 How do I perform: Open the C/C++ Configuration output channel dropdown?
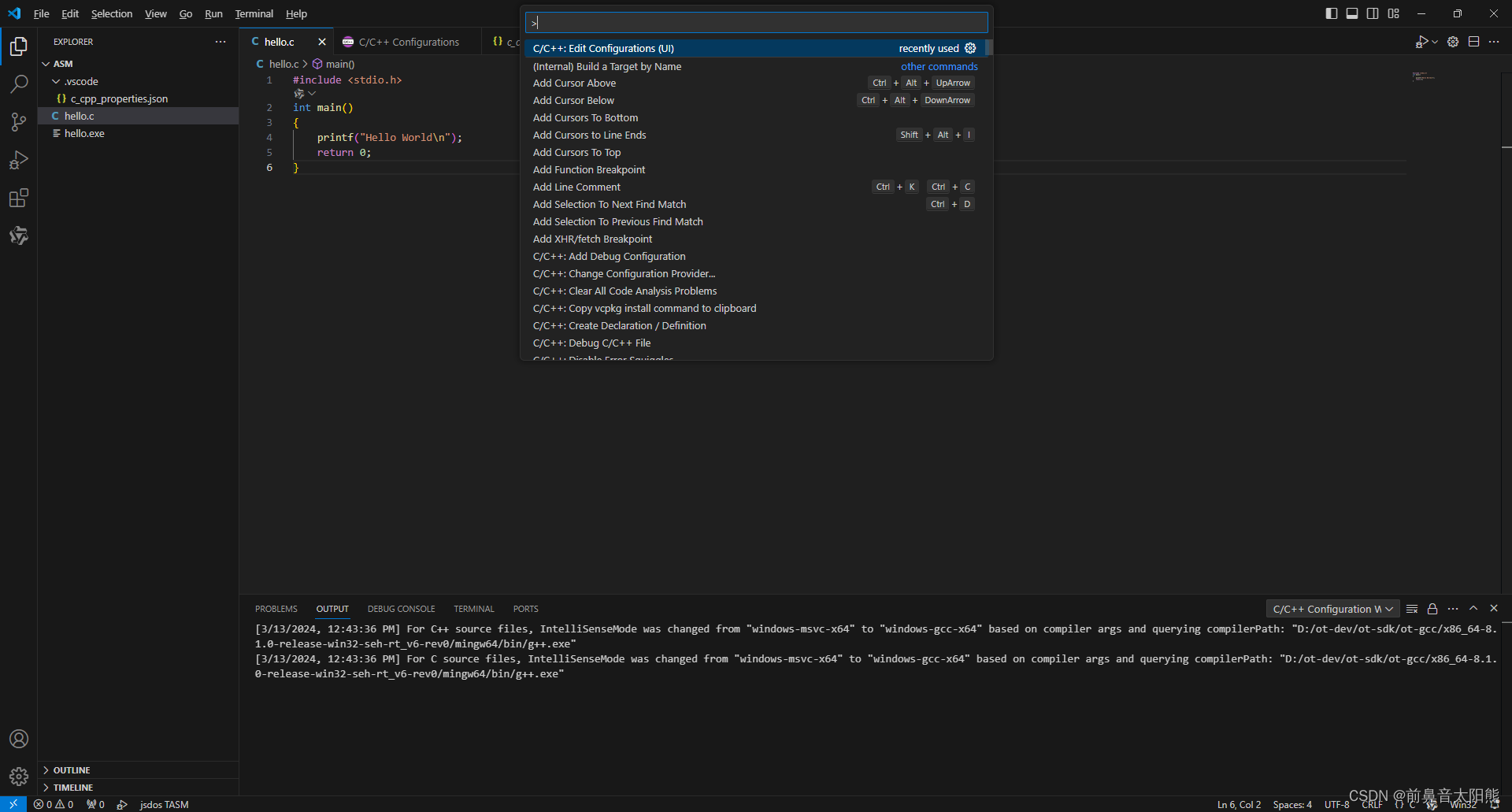point(1332,609)
